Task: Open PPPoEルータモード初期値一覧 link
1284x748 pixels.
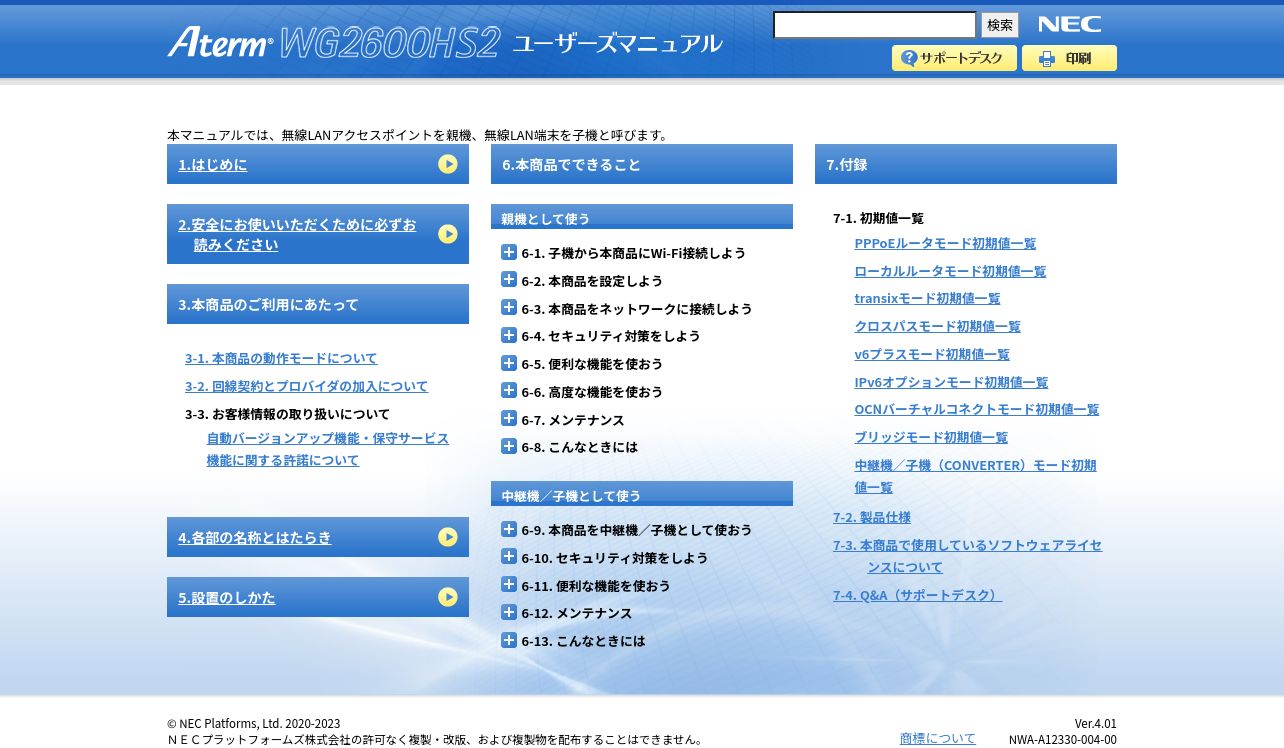Action: pos(945,243)
